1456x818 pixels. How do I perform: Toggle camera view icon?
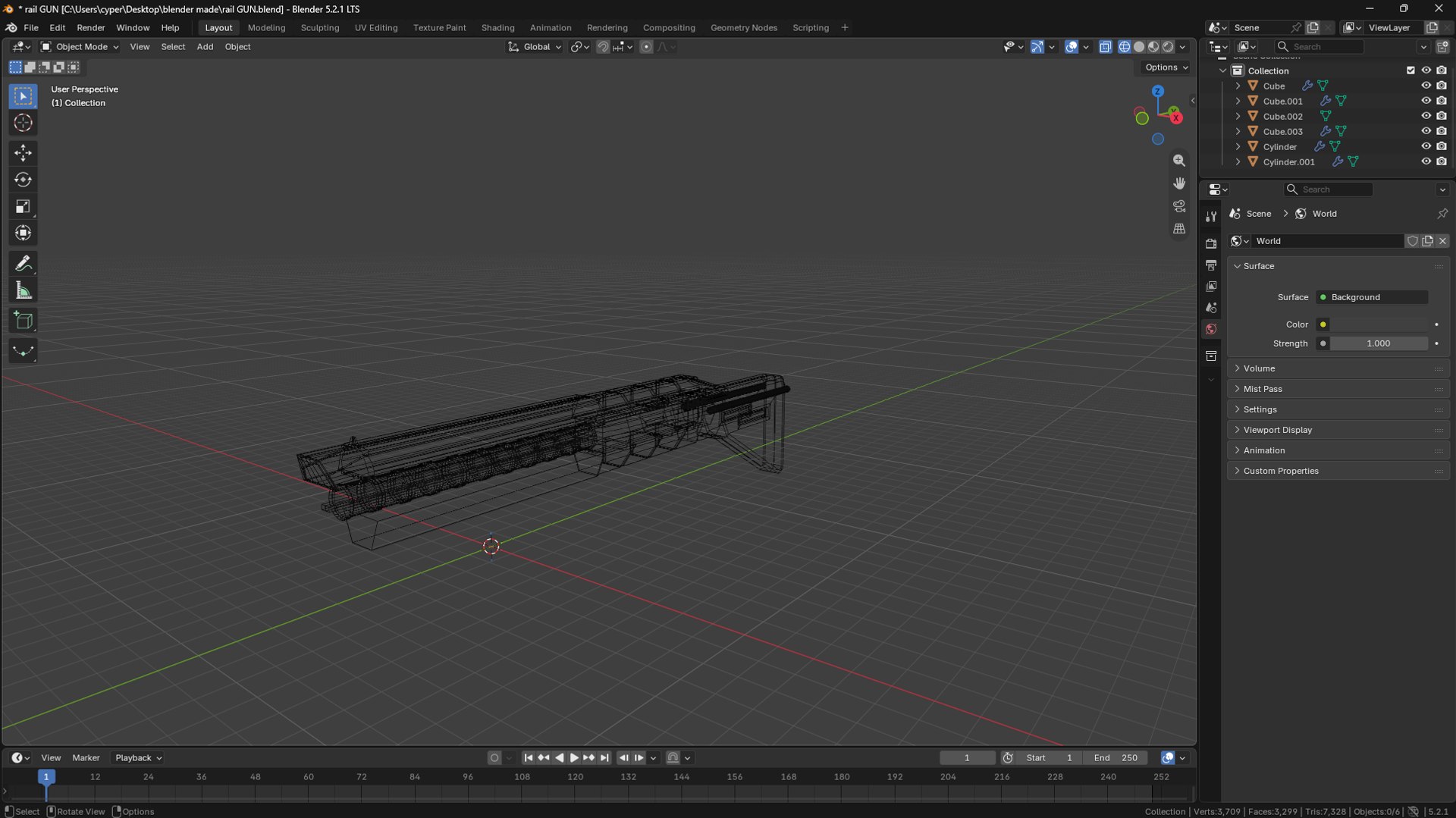coord(1179,206)
